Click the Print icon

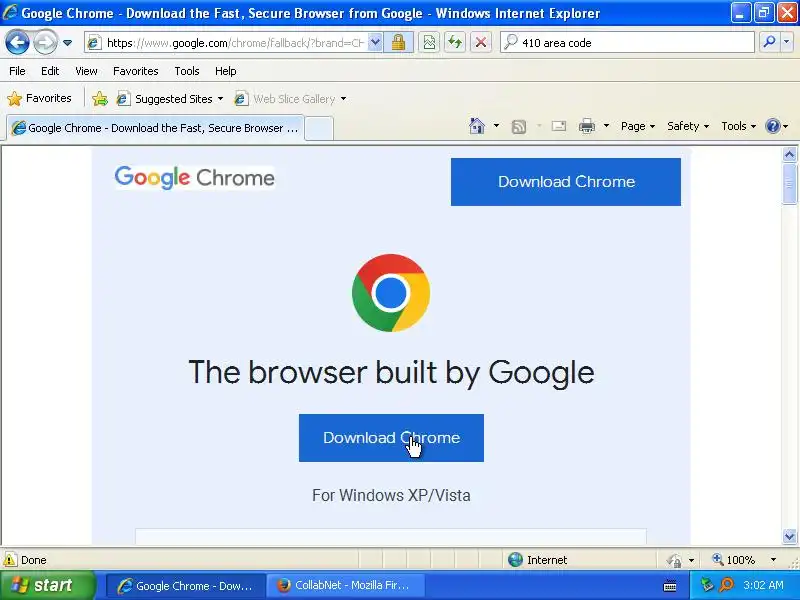pyautogui.click(x=587, y=126)
